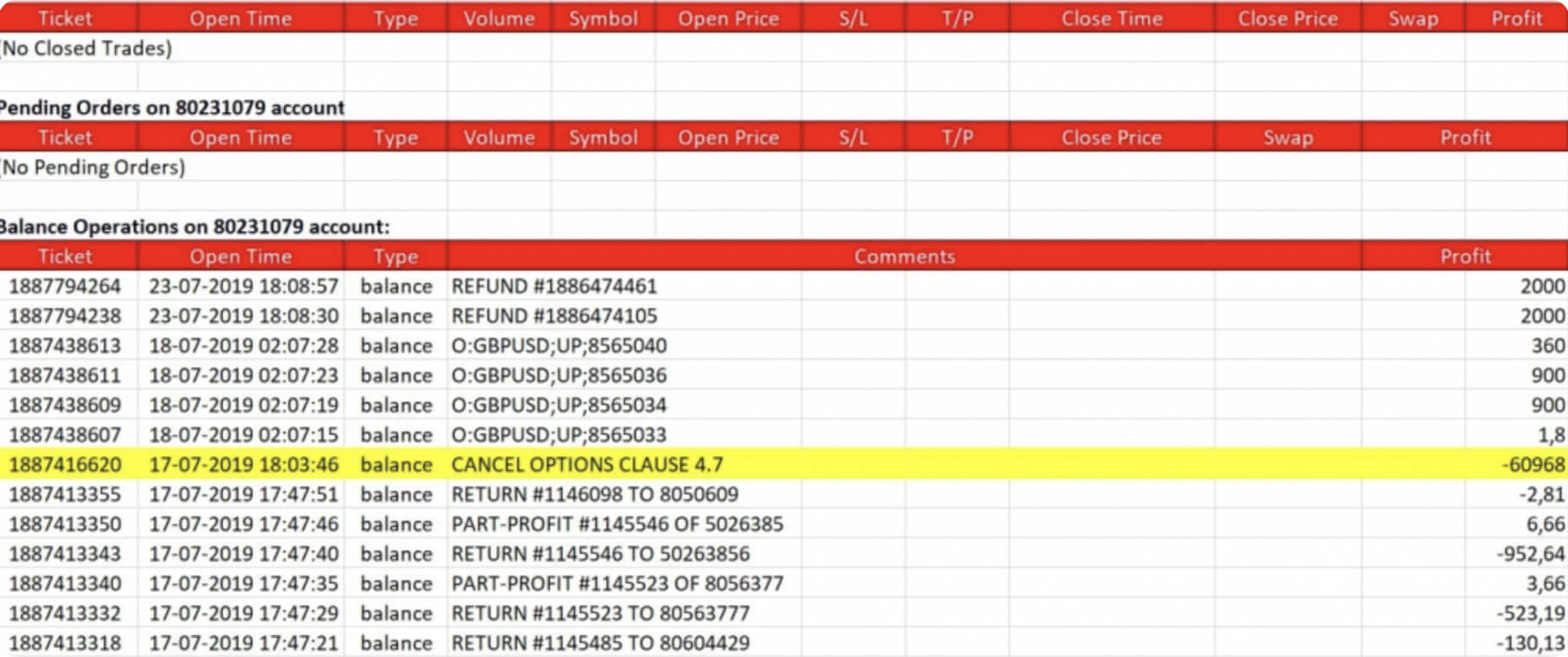Click Pending Orders table's 'T/P' header
Viewport: 1568px width, 657px height.
[x=956, y=137]
